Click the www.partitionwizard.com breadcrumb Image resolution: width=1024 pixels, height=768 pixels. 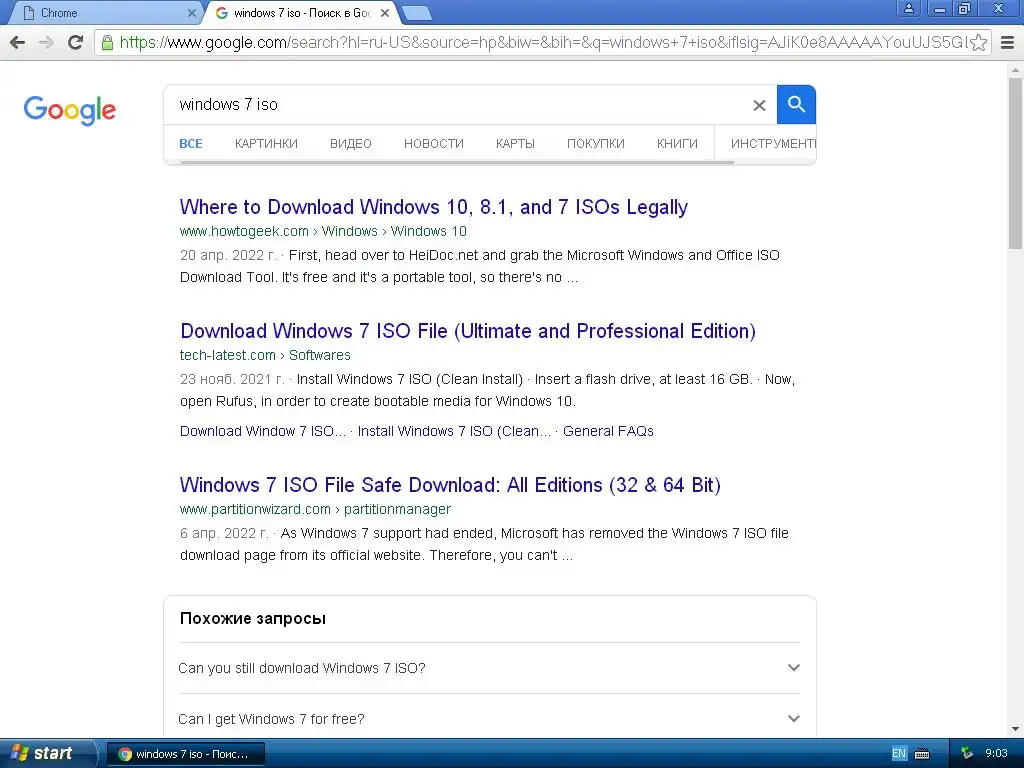coord(315,509)
